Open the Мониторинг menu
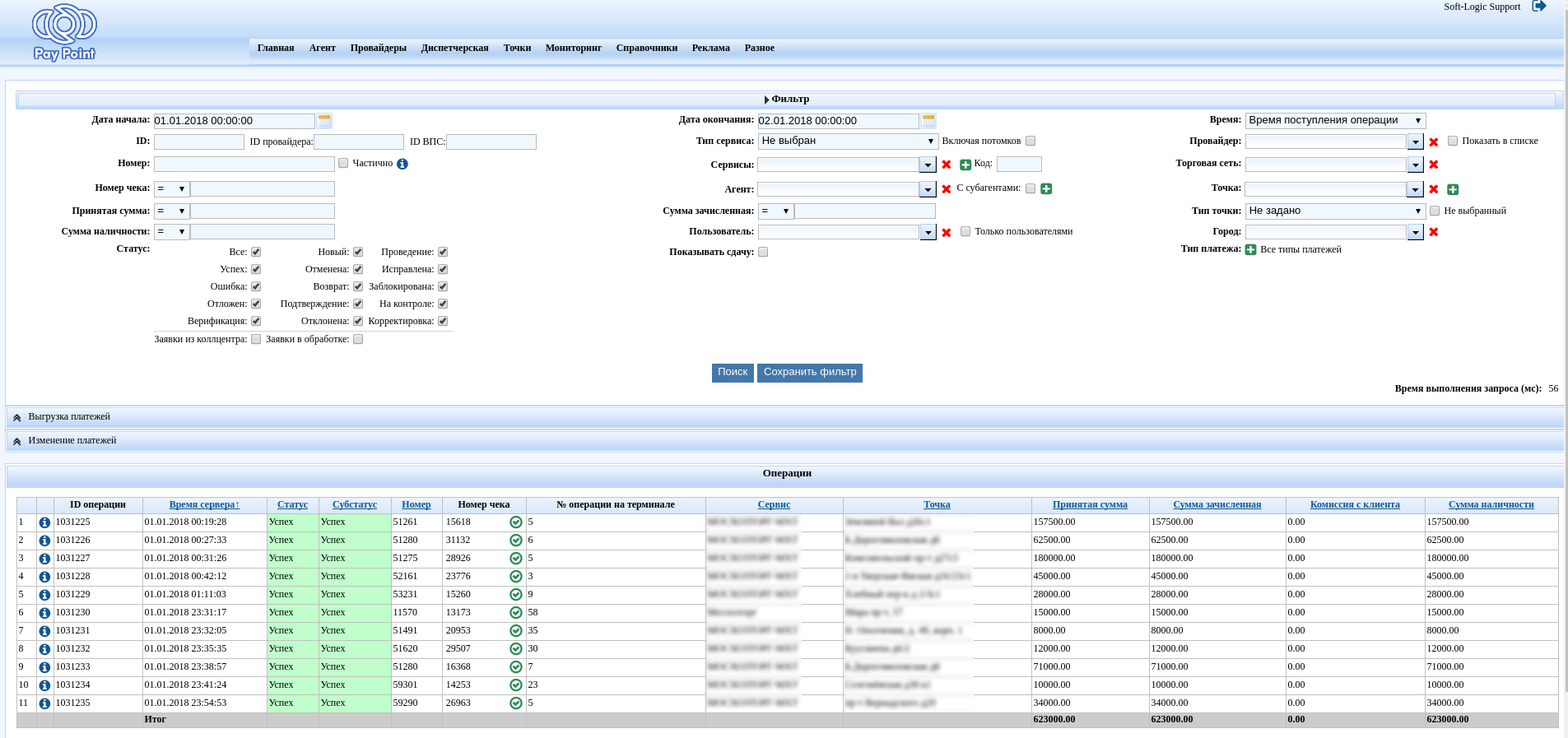 (574, 48)
